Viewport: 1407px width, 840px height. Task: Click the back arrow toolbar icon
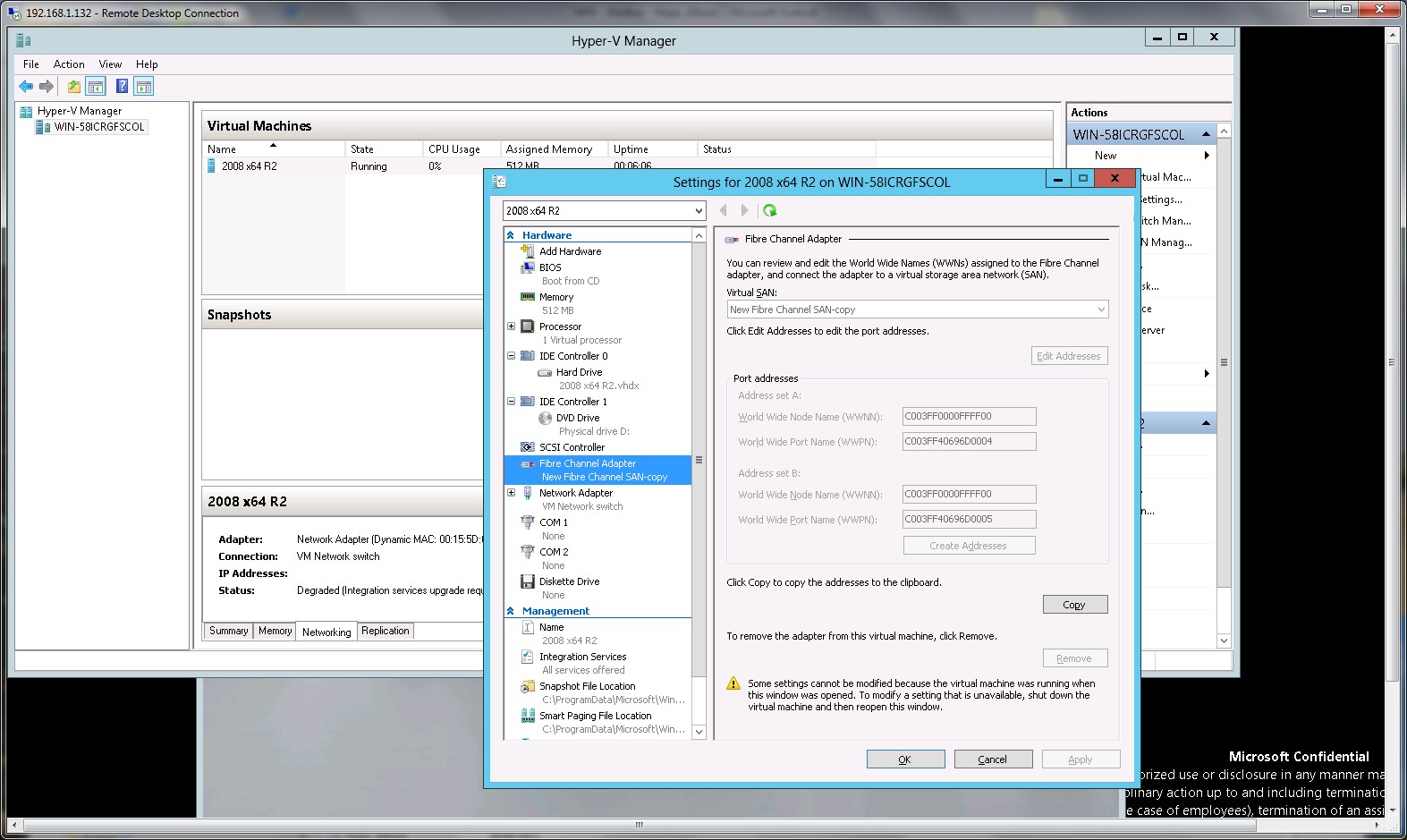26,87
